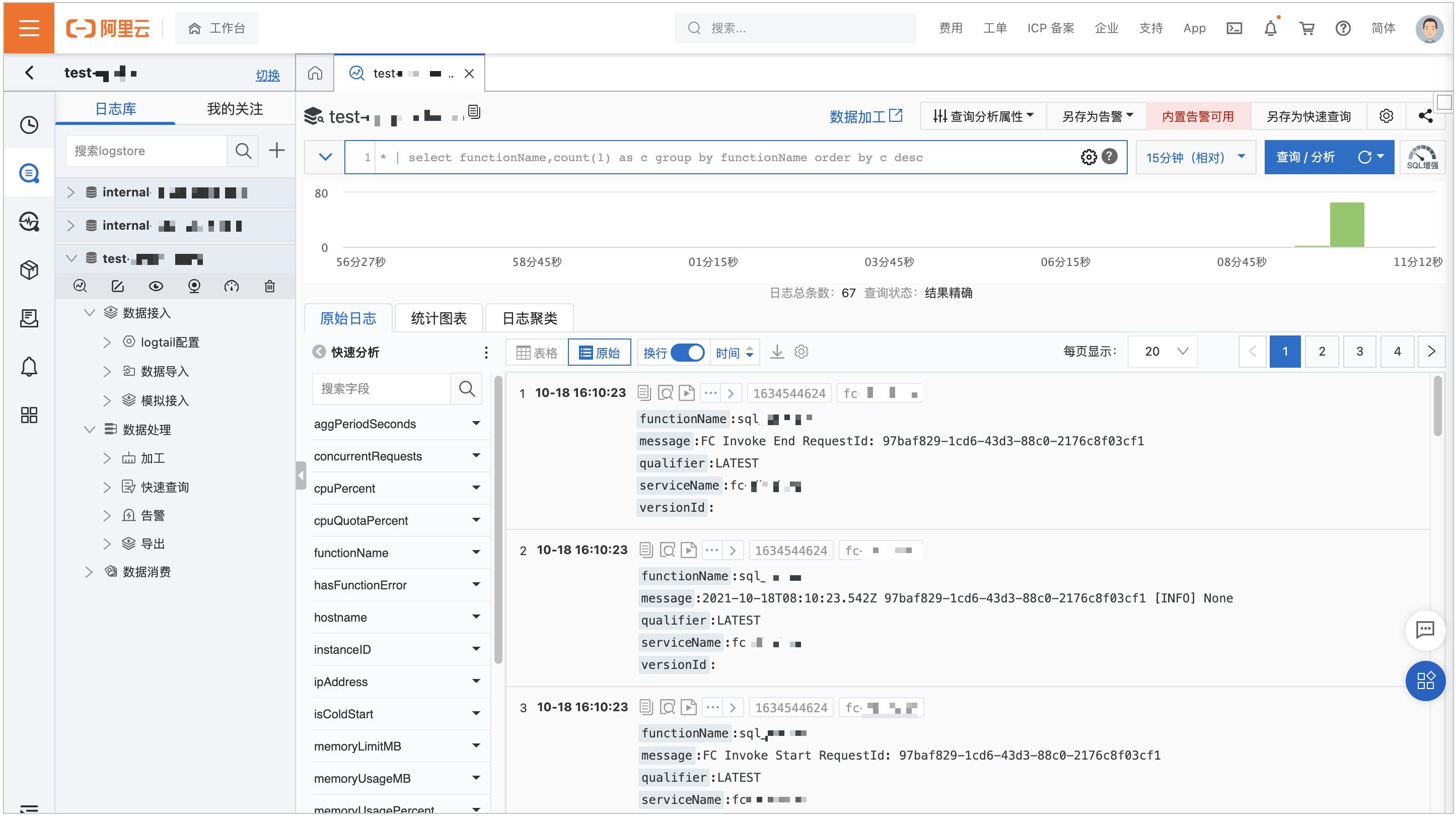Open the per-page count dropdown showing 20
1456x817 pixels.
[x=1162, y=351]
